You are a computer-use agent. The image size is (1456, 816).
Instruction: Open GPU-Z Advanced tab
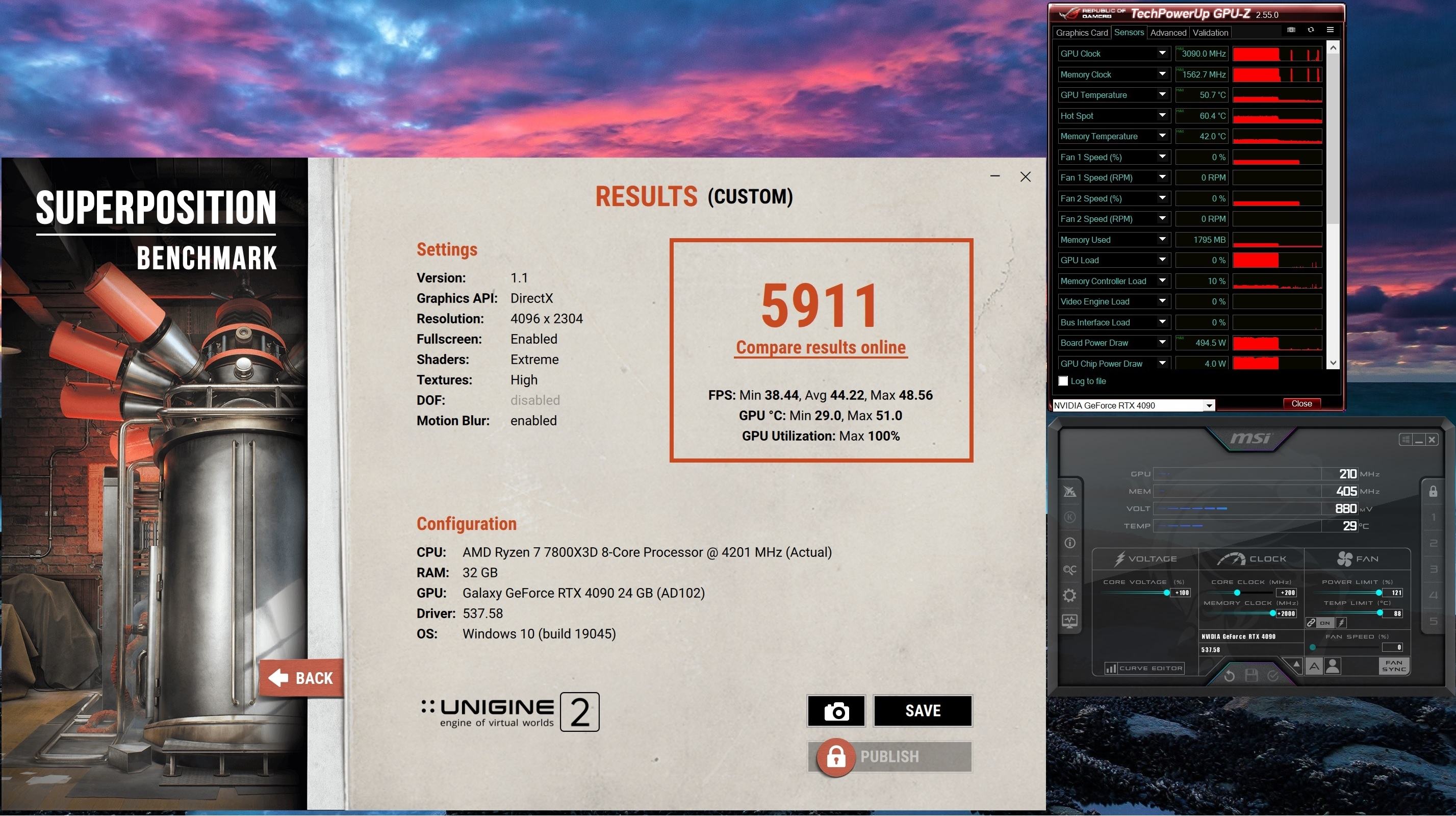click(x=1168, y=33)
